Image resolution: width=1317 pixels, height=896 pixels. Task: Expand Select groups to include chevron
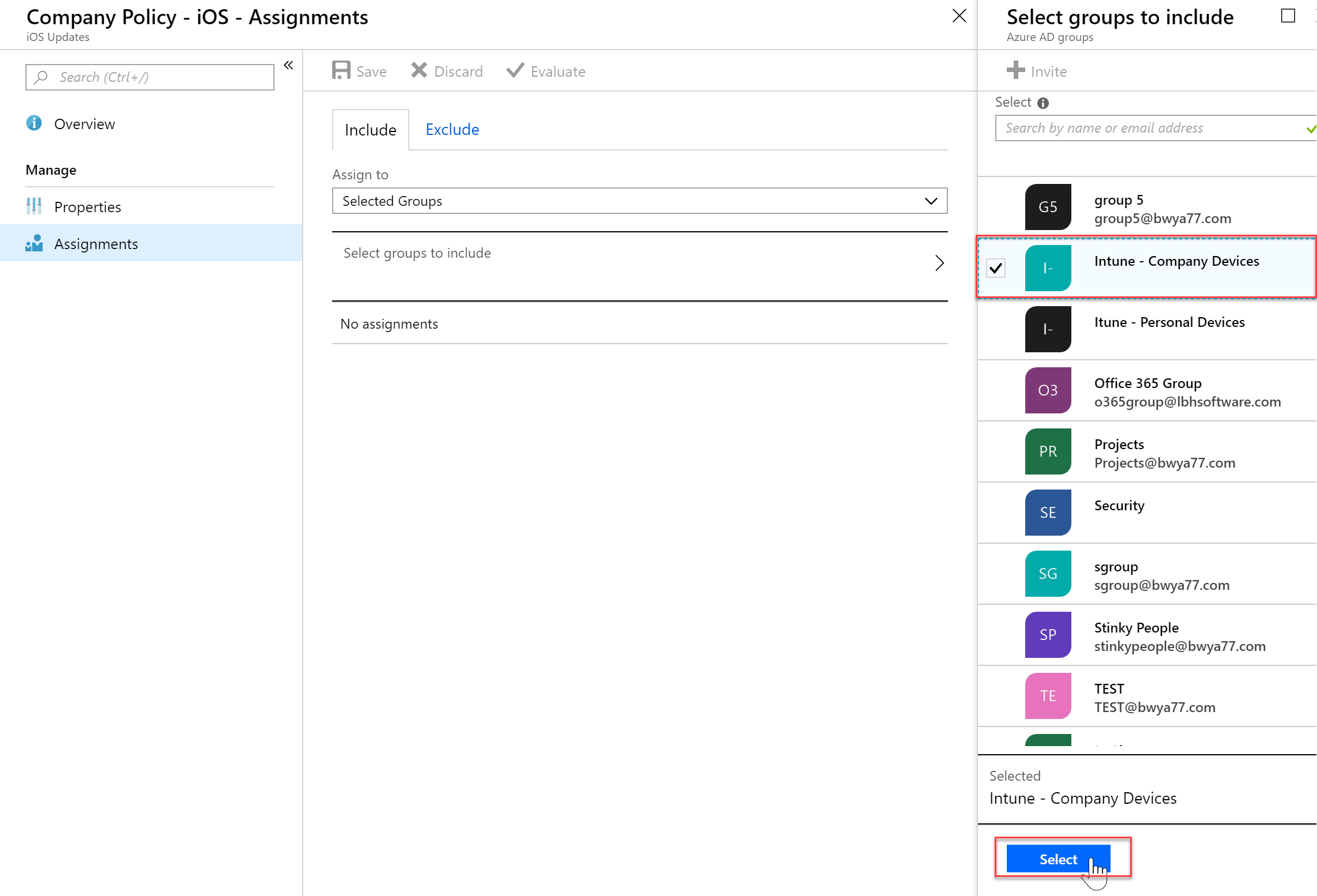point(939,263)
